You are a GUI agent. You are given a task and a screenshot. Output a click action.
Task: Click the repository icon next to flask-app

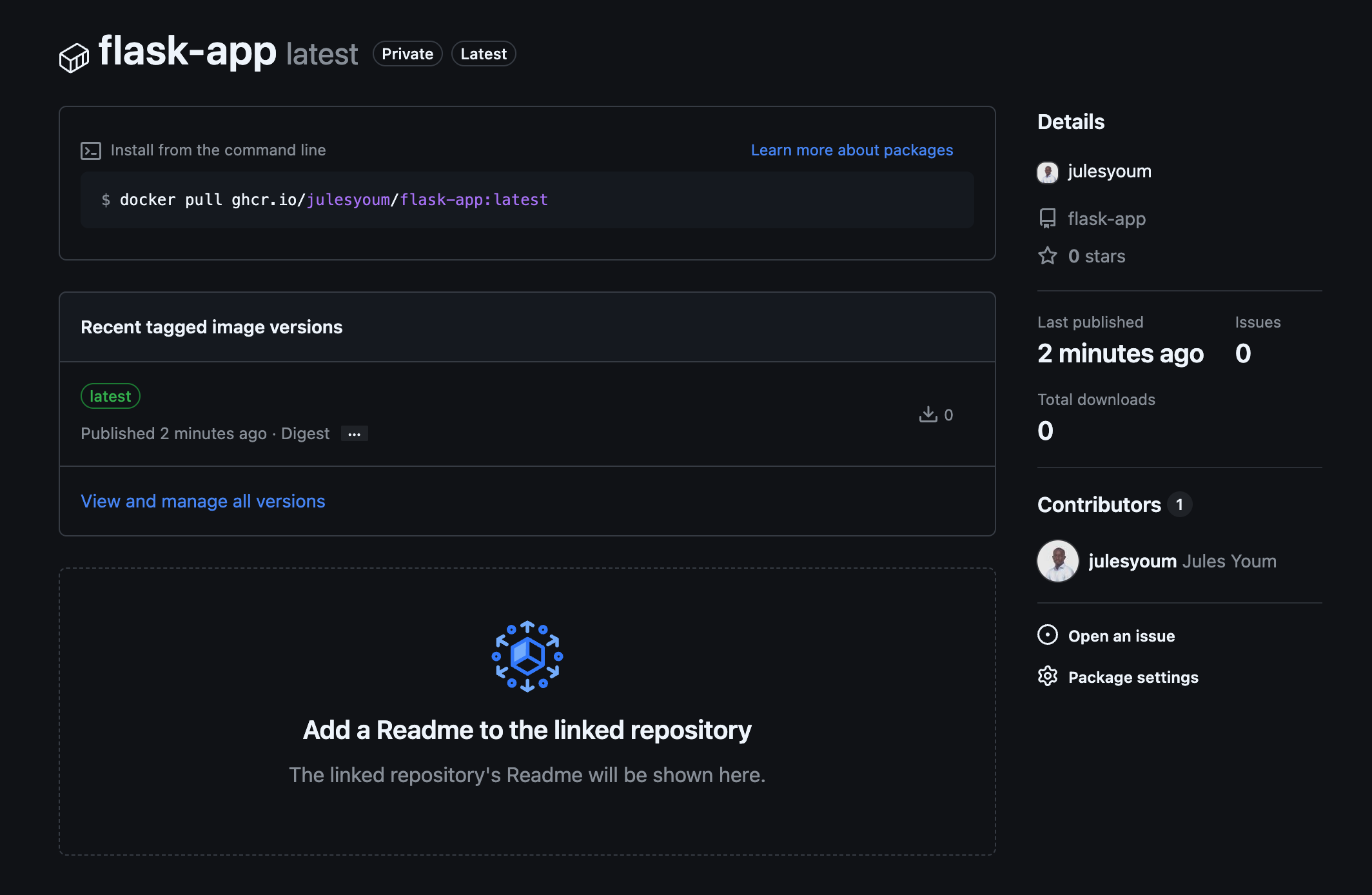(1048, 219)
